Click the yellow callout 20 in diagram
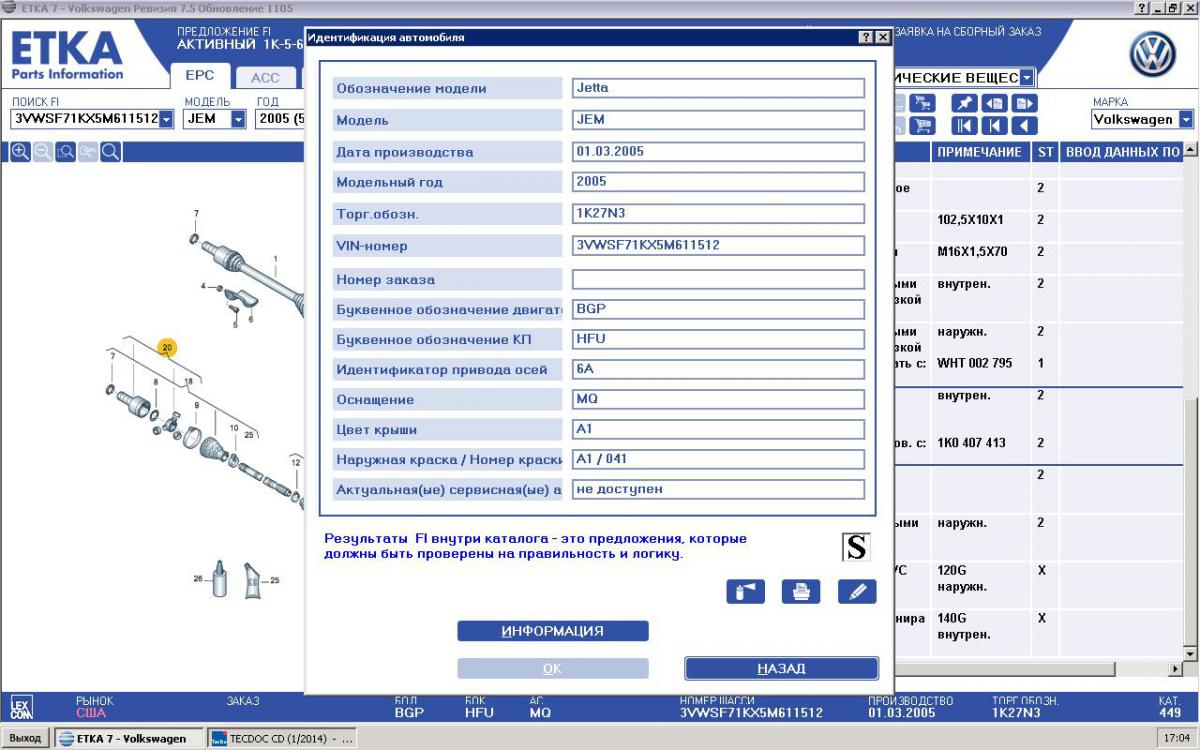The width and height of the screenshot is (1200, 750). coord(167,348)
